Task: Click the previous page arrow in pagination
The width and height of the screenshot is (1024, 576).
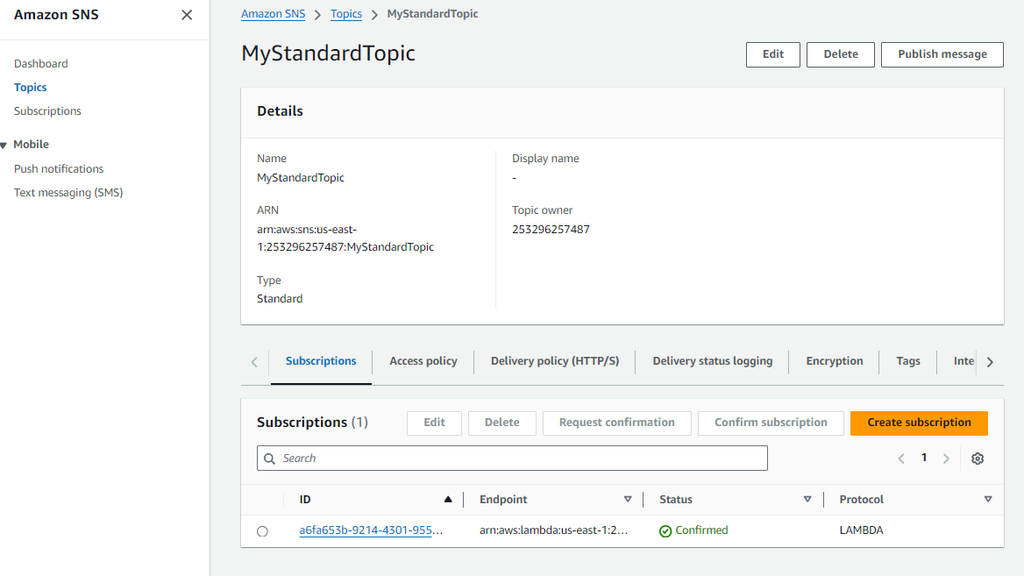Action: click(x=901, y=458)
